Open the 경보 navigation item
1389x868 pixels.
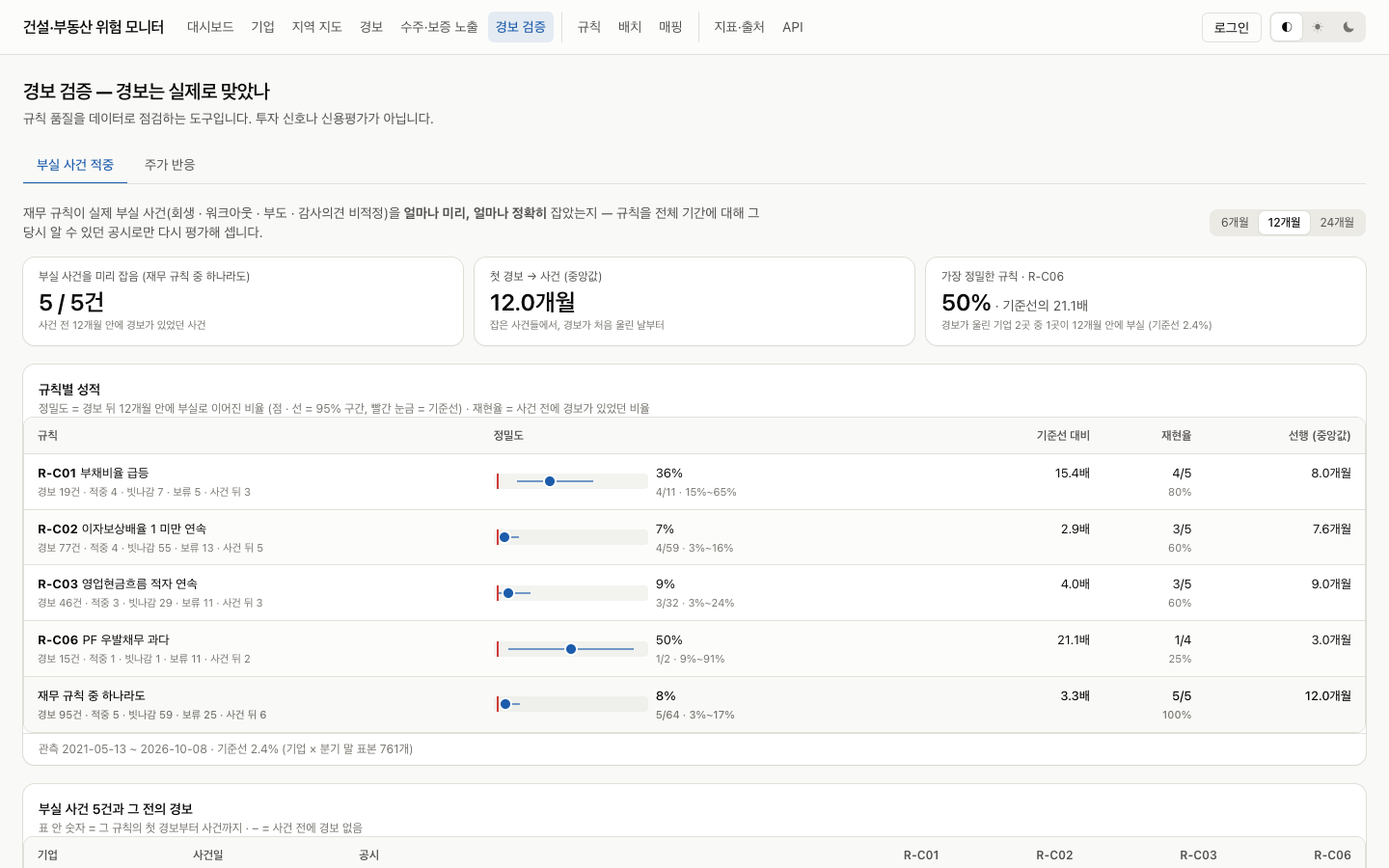(371, 27)
